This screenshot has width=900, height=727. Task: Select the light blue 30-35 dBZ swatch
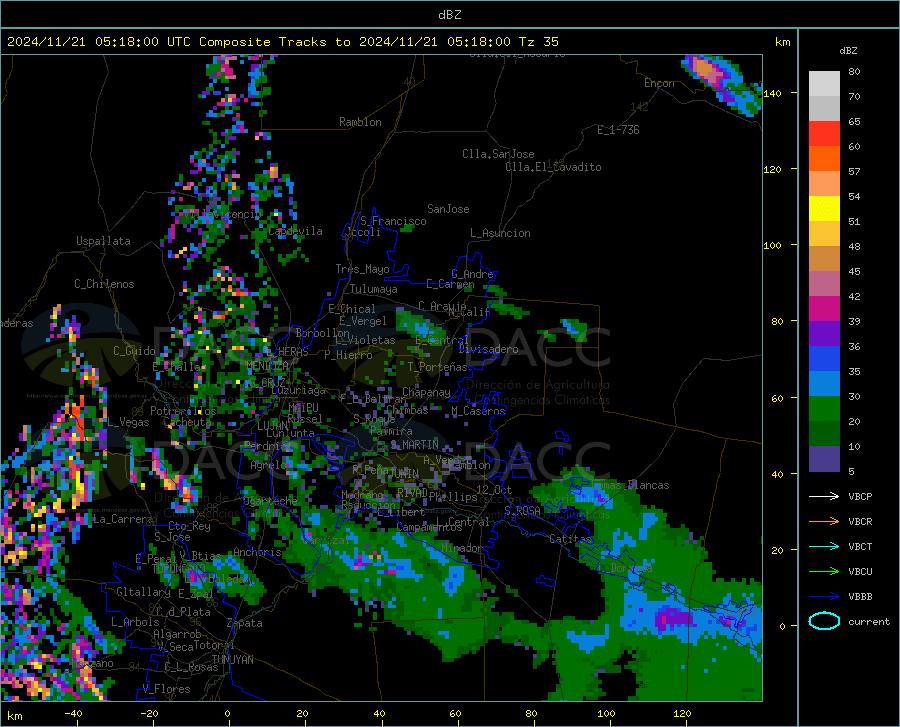(x=824, y=384)
